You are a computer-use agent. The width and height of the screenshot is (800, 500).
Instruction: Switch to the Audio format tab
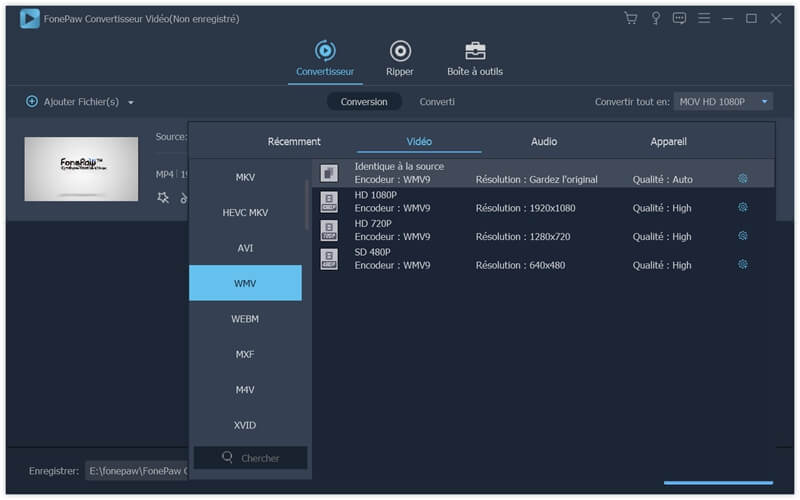[544, 141]
